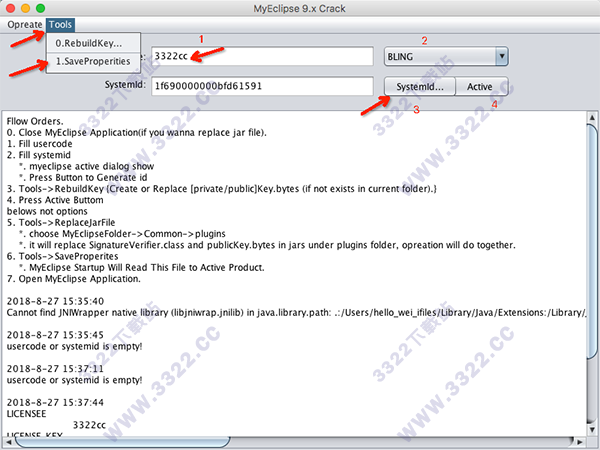Click '0. Close MyEclipse Application' line
This screenshot has height=450, width=600.
[137, 133]
